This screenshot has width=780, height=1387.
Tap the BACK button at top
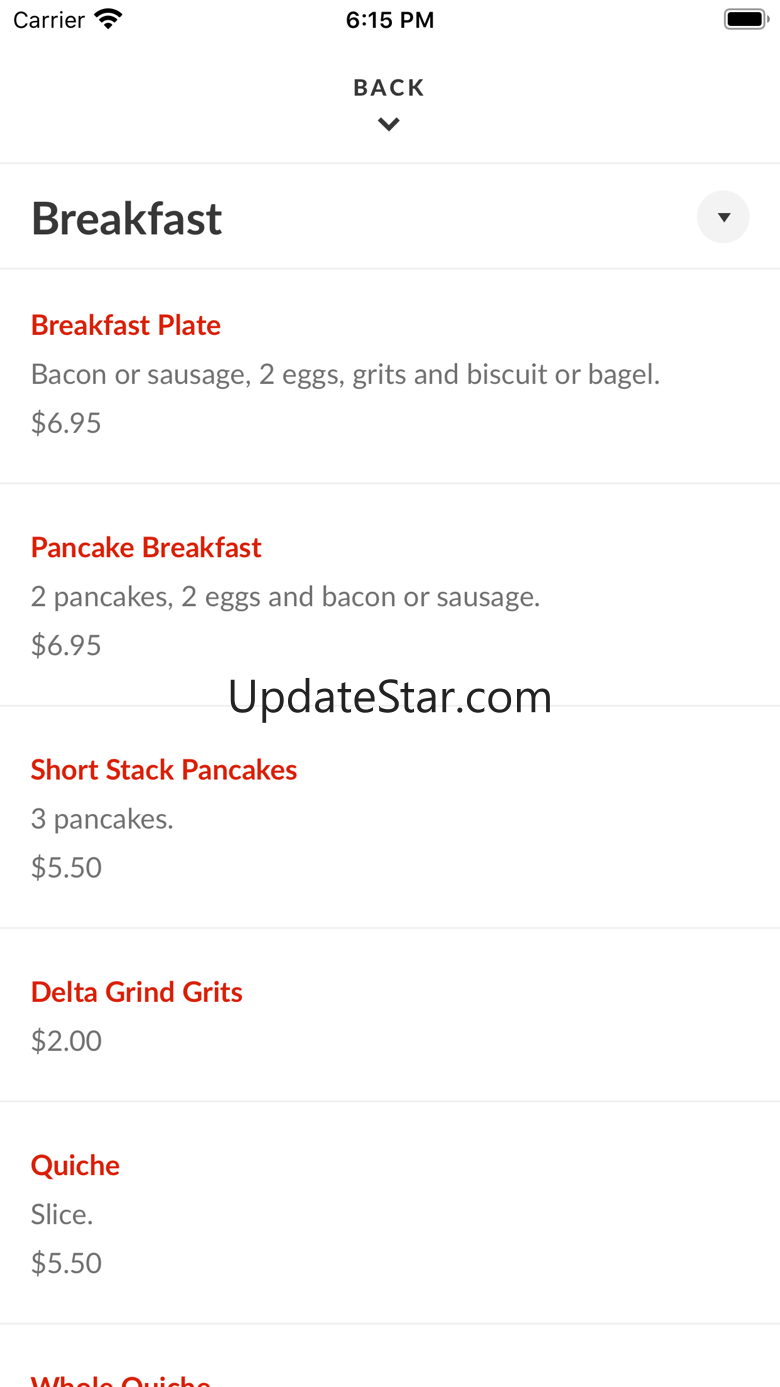(x=389, y=88)
